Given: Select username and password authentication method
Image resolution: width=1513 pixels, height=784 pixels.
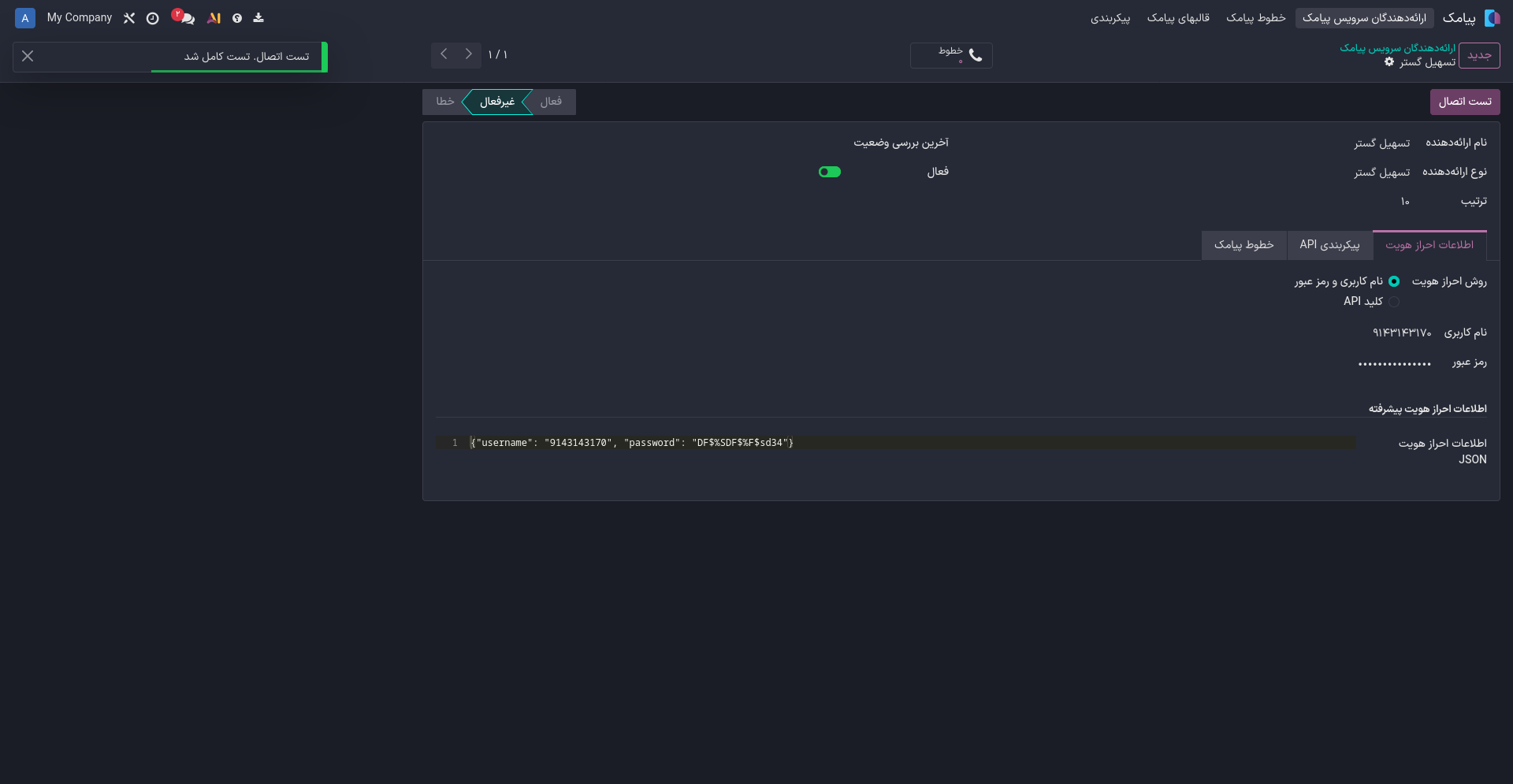Looking at the screenshot, I should pyautogui.click(x=1394, y=281).
